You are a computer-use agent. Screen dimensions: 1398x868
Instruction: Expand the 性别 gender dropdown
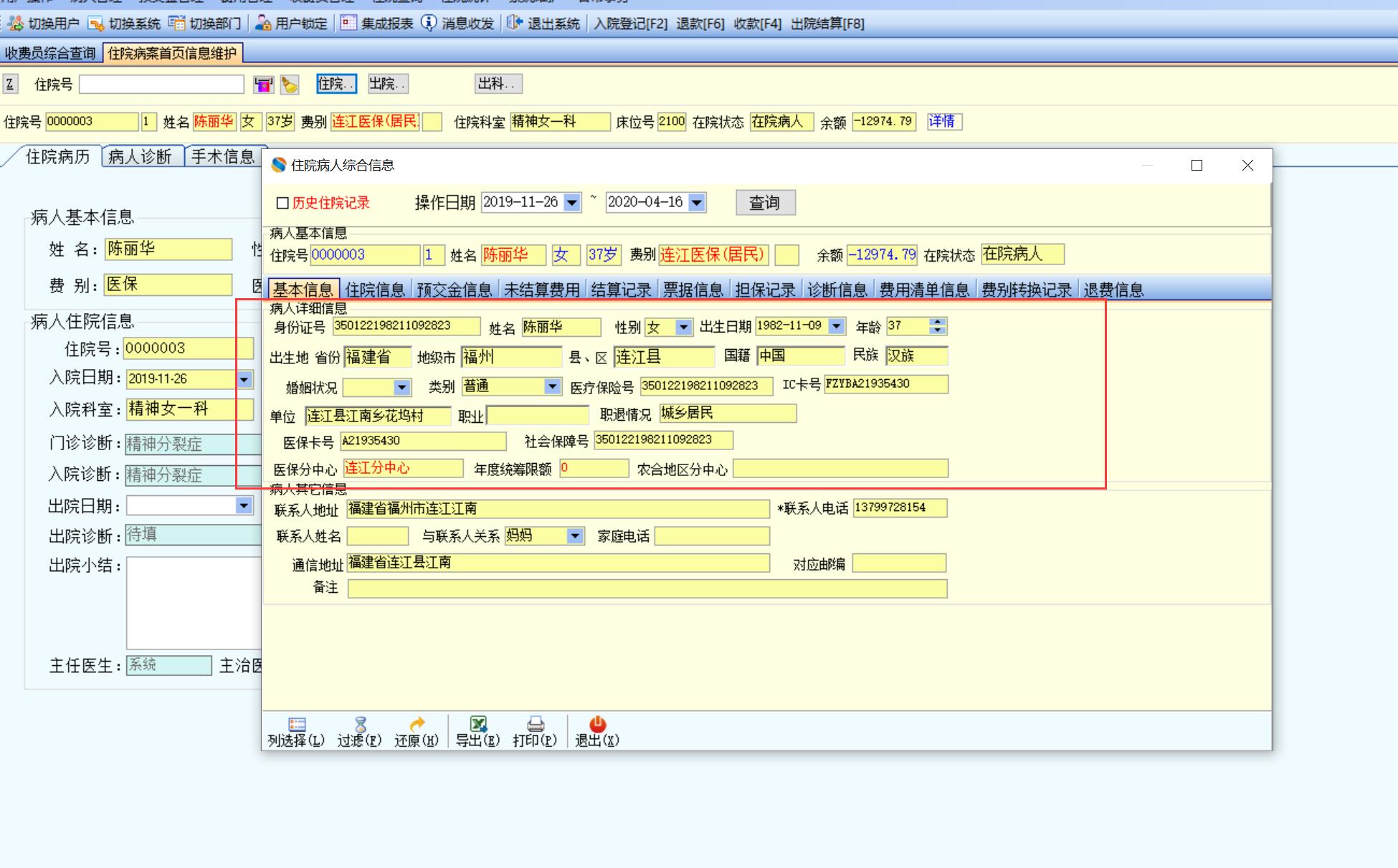[683, 328]
